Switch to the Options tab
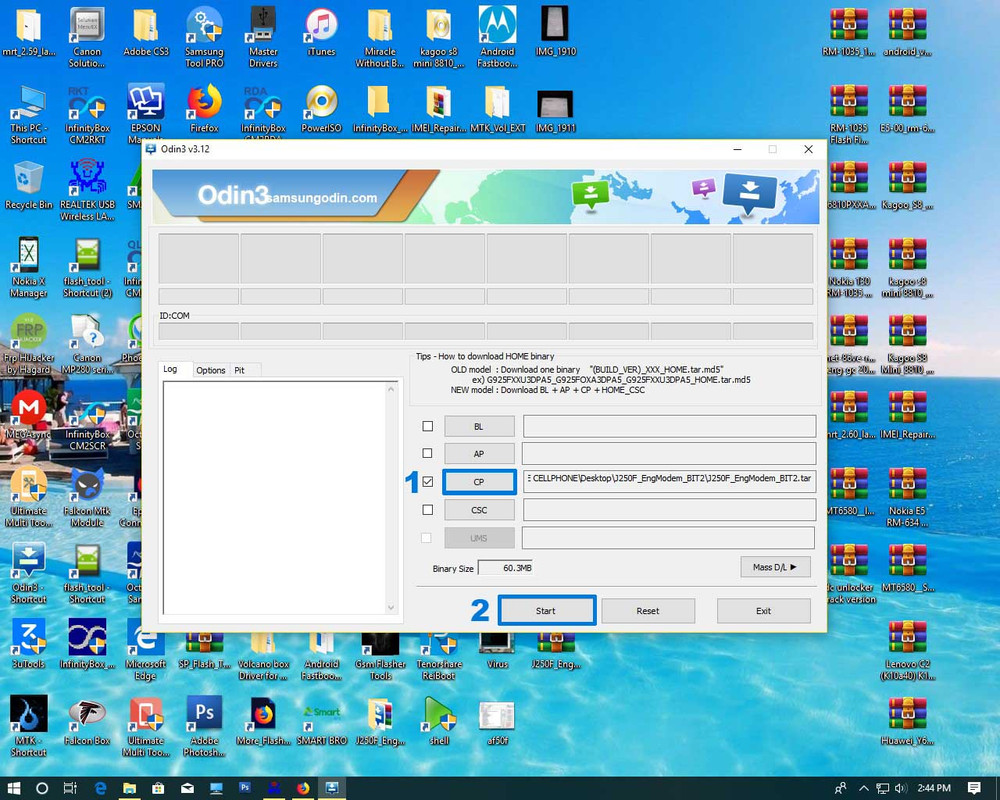 (210, 370)
